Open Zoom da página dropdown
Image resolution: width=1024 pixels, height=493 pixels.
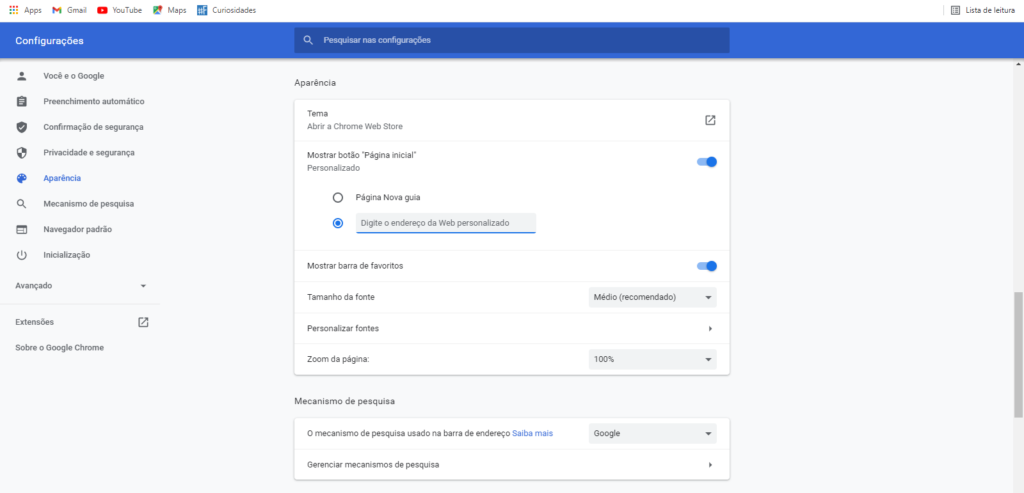652,359
